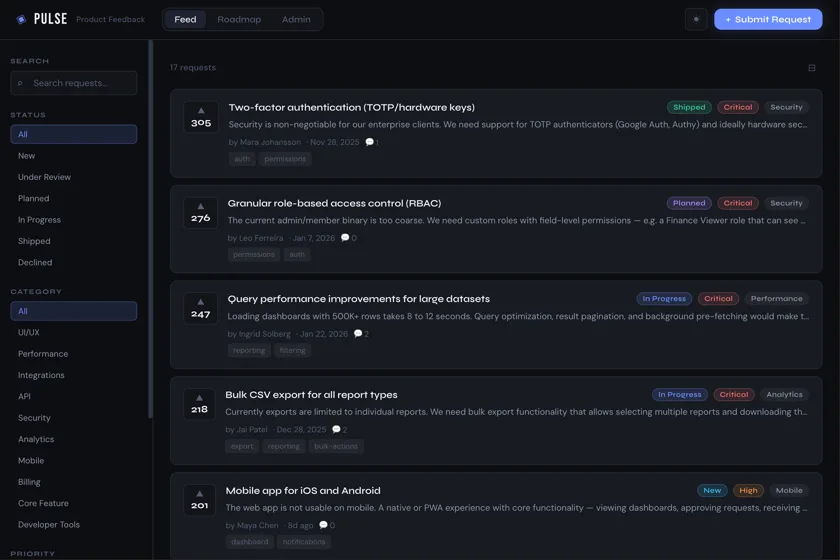Select the All status filter
840x560 pixels.
74,134
